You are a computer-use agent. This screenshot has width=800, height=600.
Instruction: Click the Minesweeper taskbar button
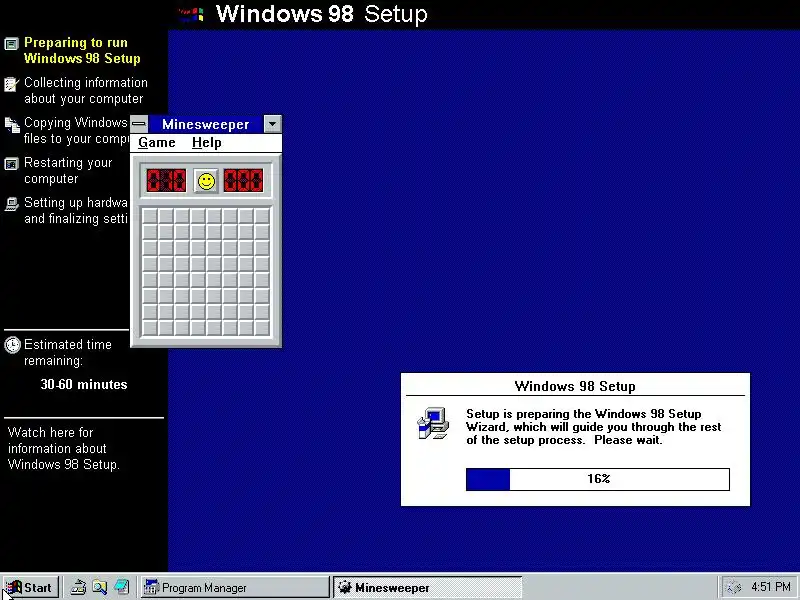[x=428, y=588]
